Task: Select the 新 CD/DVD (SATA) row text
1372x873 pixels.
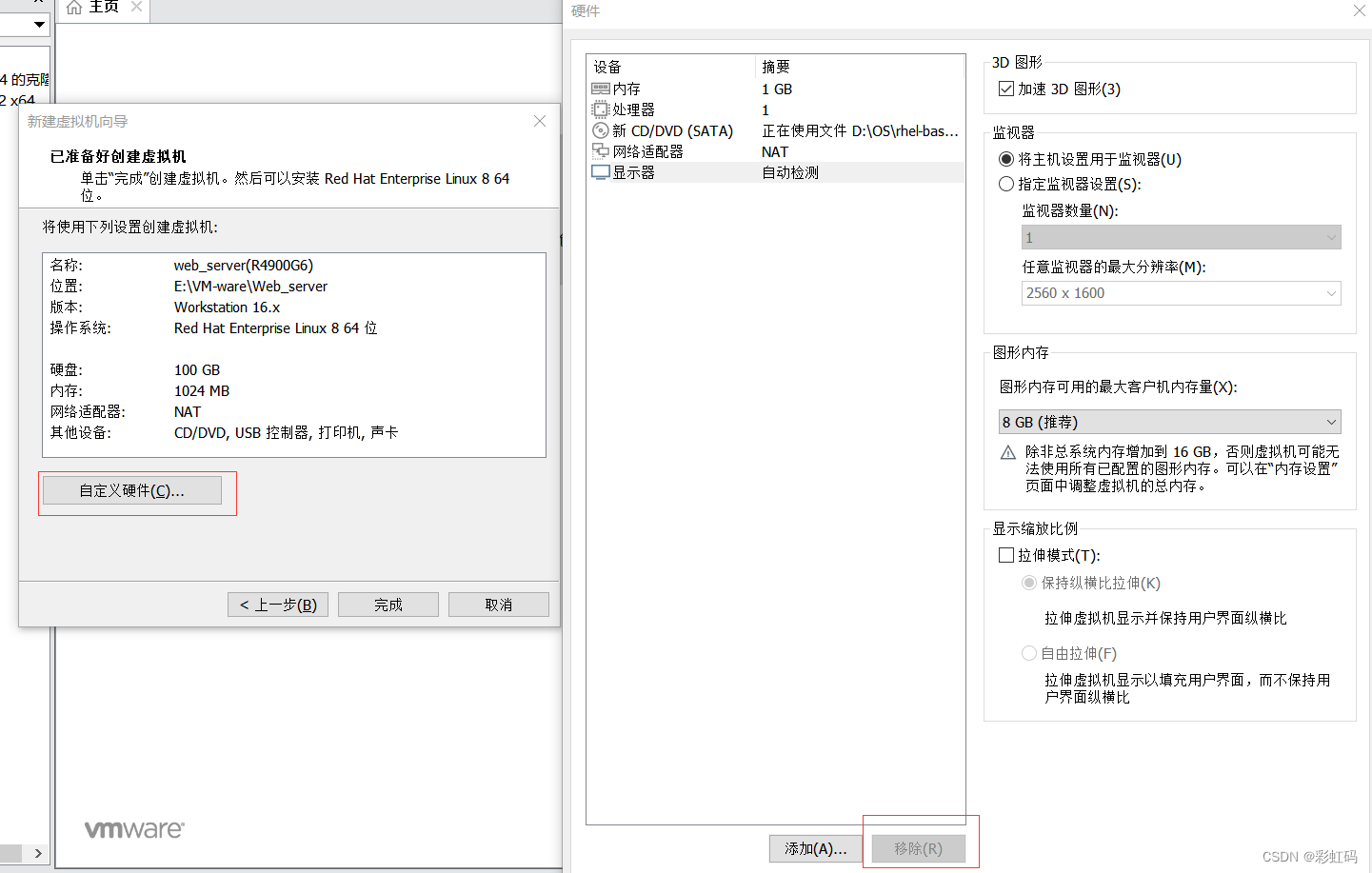Action: tap(673, 130)
